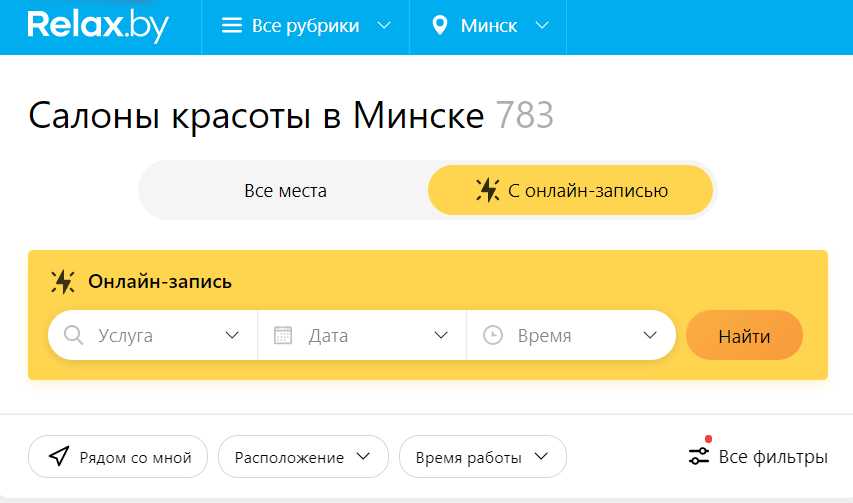The width and height of the screenshot is (853, 503).
Task: Click the calendar icon in the Дата field
Action: pyautogui.click(x=283, y=335)
